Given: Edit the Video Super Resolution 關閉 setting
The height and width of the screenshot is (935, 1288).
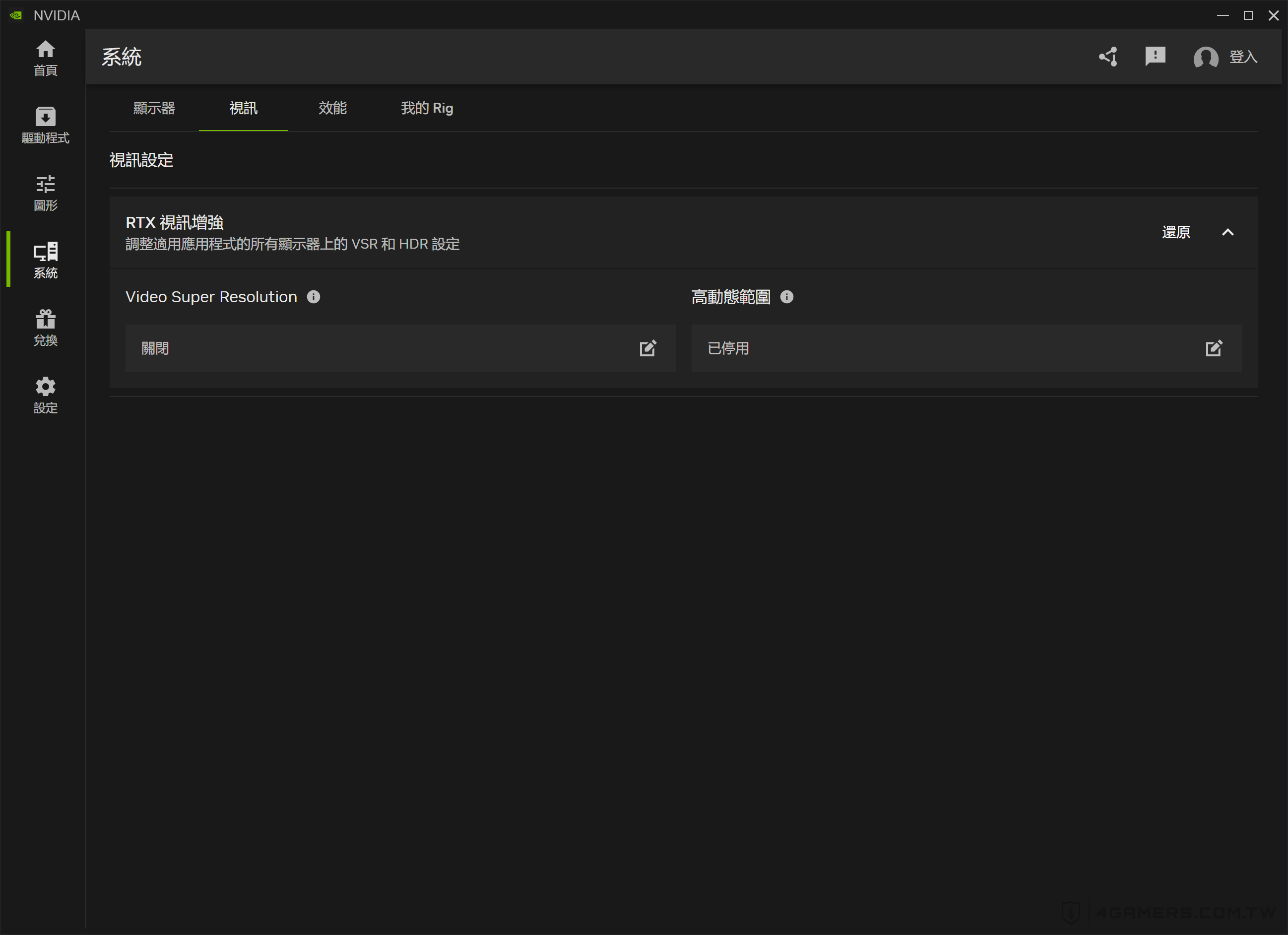Looking at the screenshot, I should [x=648, y=348].
